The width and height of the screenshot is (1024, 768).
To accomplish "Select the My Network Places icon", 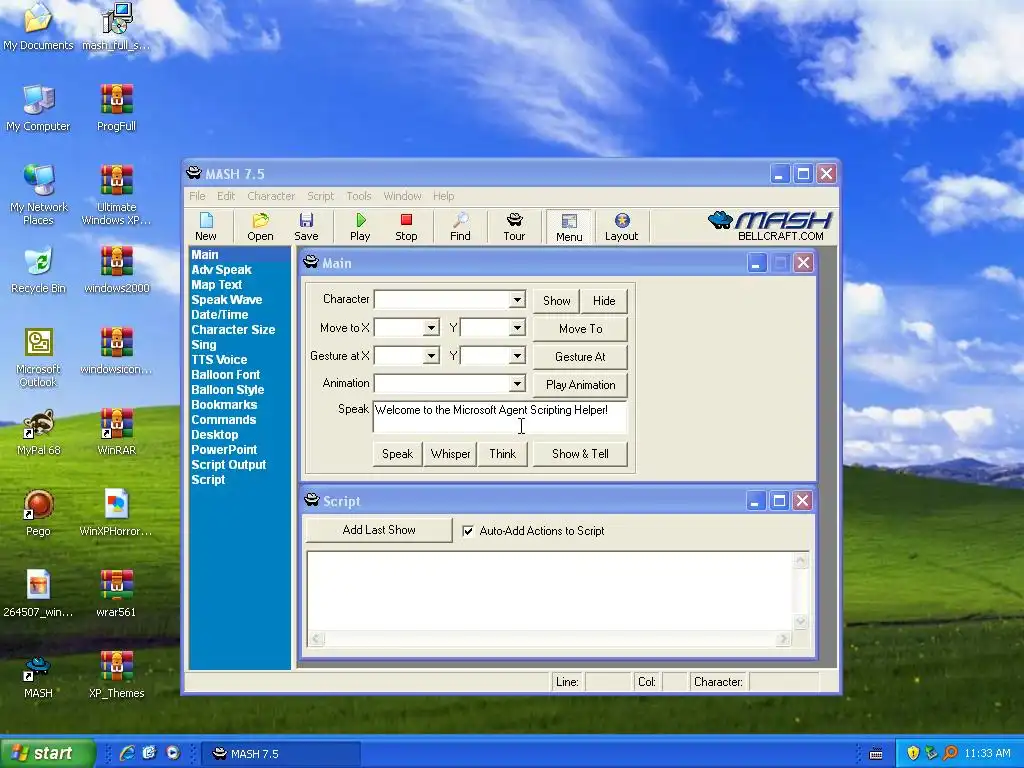I will [38, 195].
